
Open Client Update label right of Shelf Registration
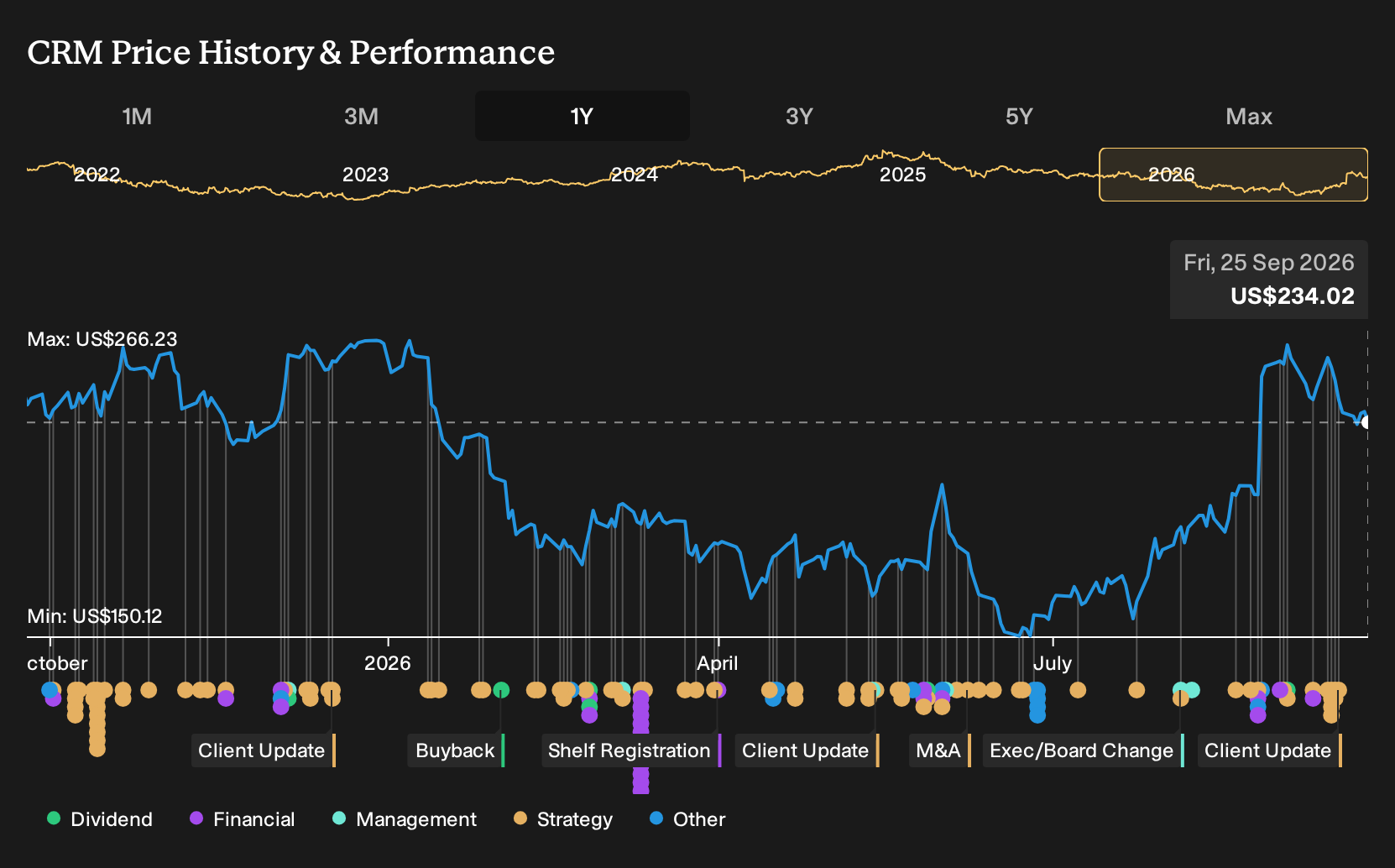coord(807,750)
